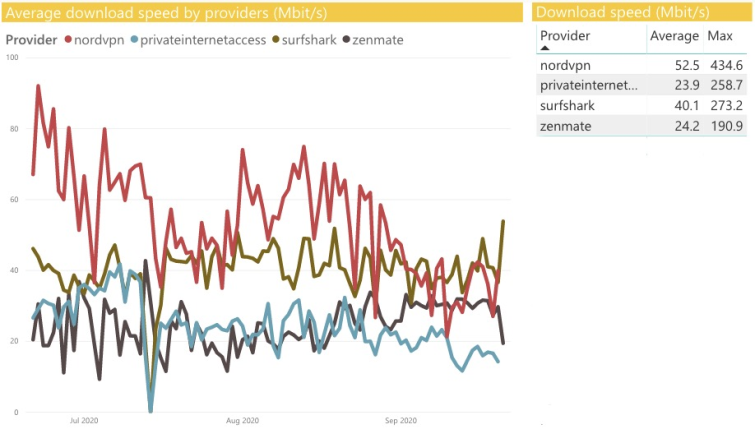The width and height of the screenshot is (755, 429).
Task: Click the Download speed table title
Action: [x=623, y=13]
